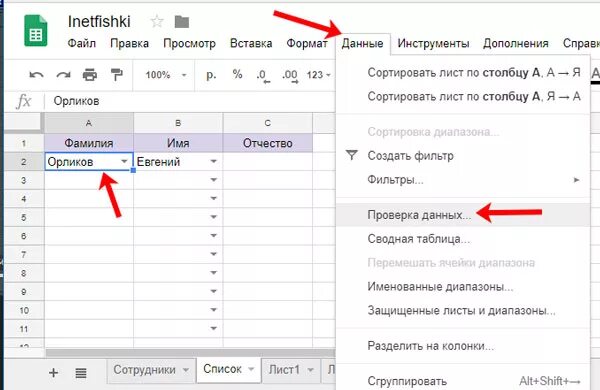Open the Дополнения menu

[515, 43]
